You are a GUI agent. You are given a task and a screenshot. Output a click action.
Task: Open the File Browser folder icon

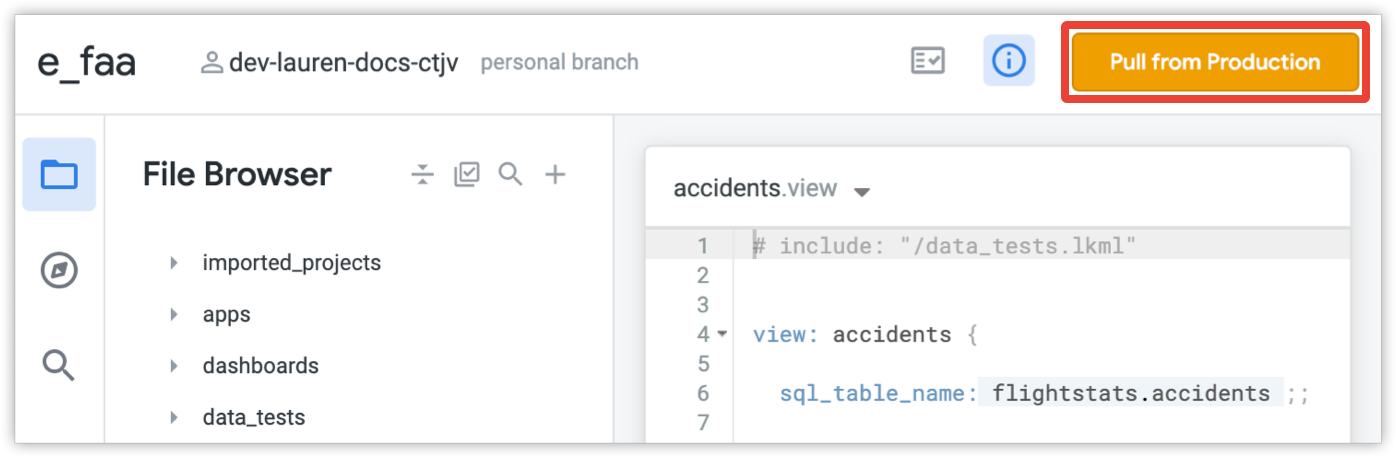[59, 175]
